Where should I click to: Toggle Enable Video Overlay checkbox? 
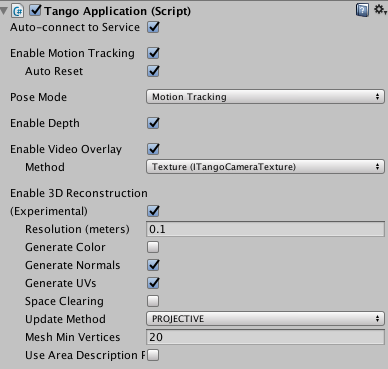pos(153,149)
